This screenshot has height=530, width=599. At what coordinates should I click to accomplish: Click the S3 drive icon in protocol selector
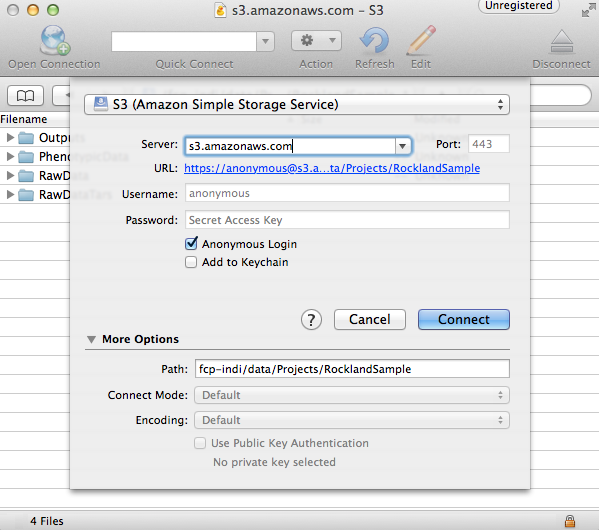click(x=101, y=104)
